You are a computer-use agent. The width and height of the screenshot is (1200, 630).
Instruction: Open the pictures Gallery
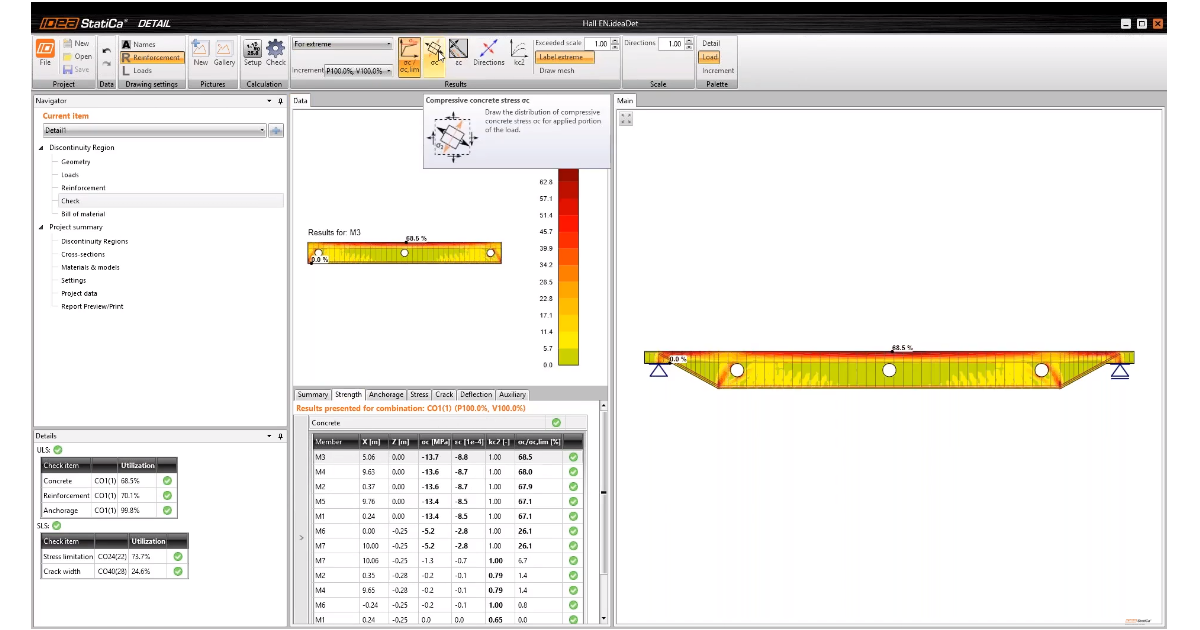pyautogui.click(x=224, y=52)
